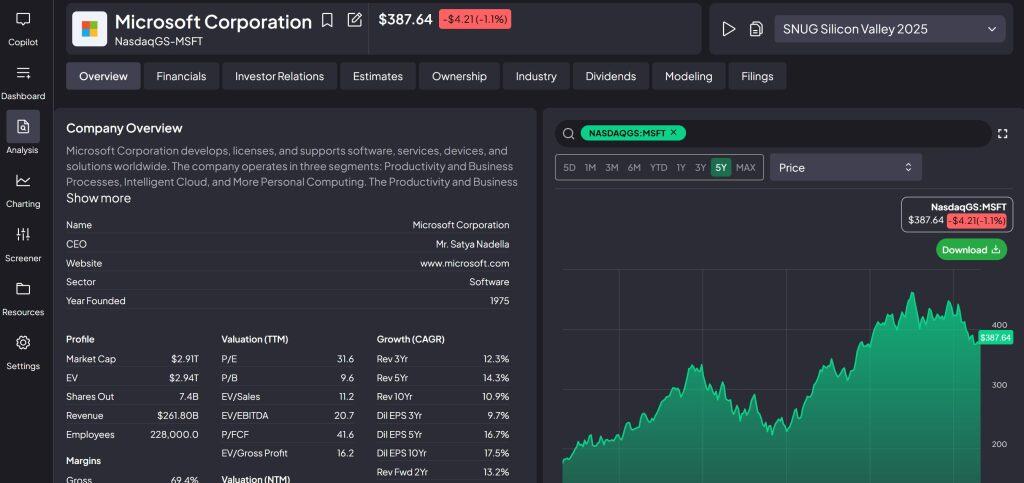Open the Industry tab
The image size is (1024, 483).
tap(536, 76)
